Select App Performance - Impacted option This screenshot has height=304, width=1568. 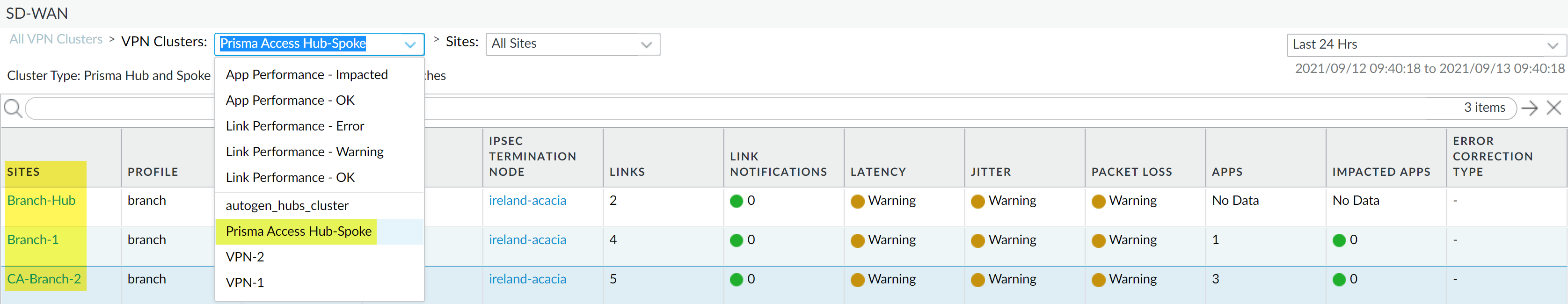(306, 75)
